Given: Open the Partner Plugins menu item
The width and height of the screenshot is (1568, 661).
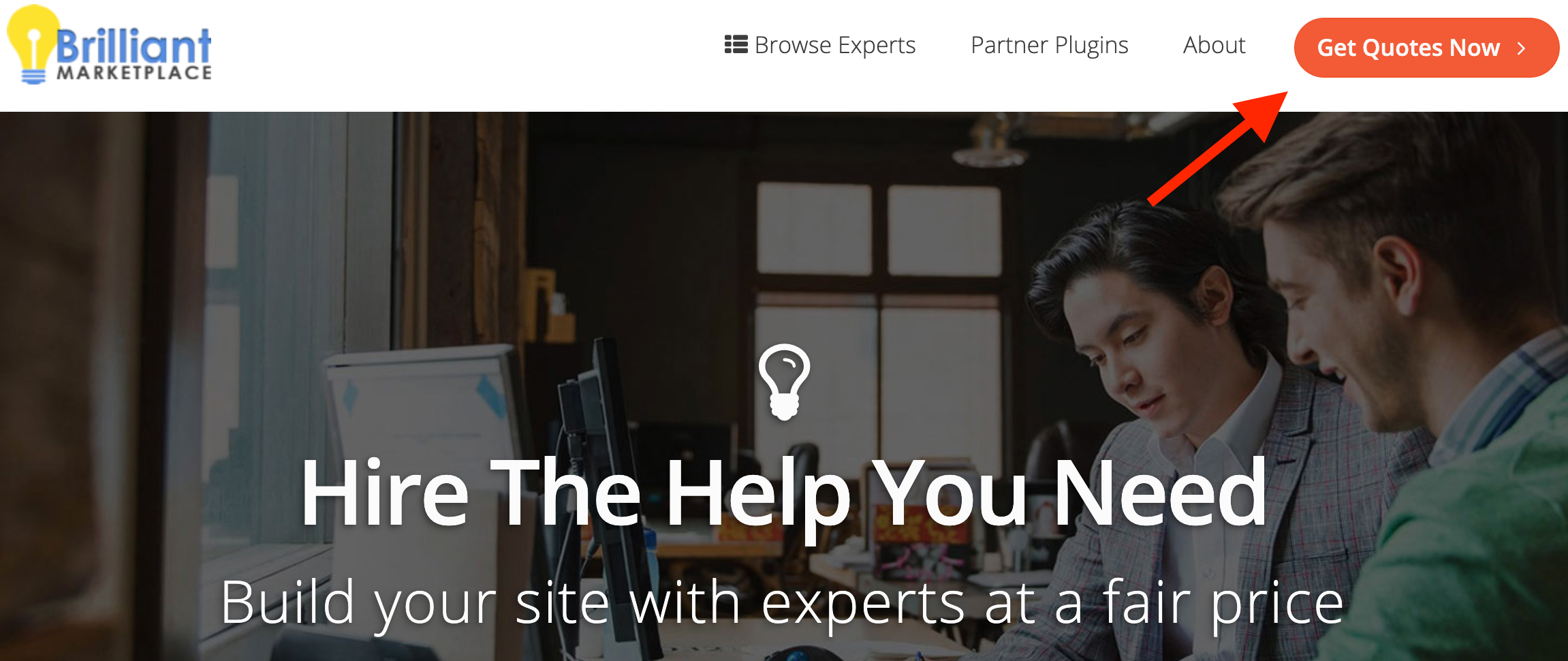Looking at the screenshot, I should pyautogui.click(x=1049, y=45).
